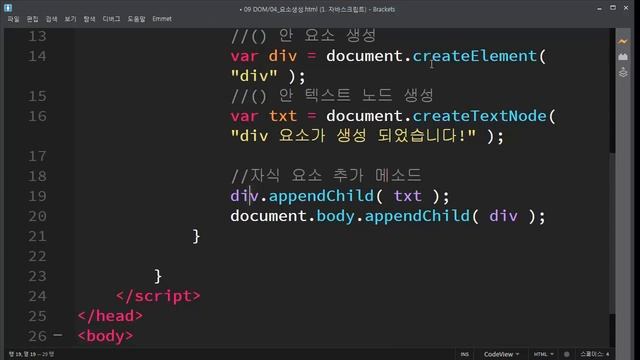Viewport: 640px width, 360px height.
Task: Open the 보기 (View) menu
Action: point(71,19)
